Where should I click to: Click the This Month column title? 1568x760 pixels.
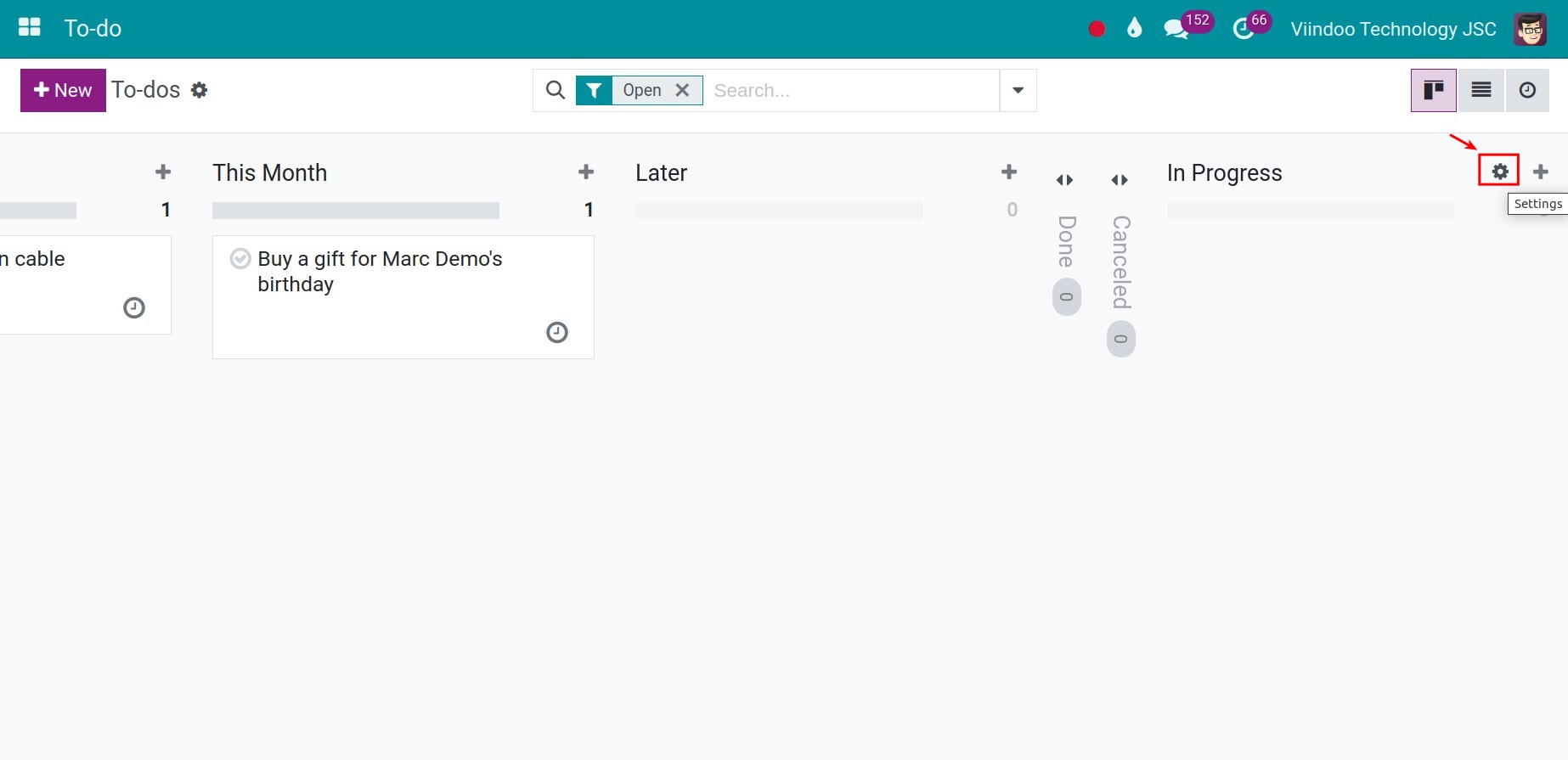[x=269, y=173]
